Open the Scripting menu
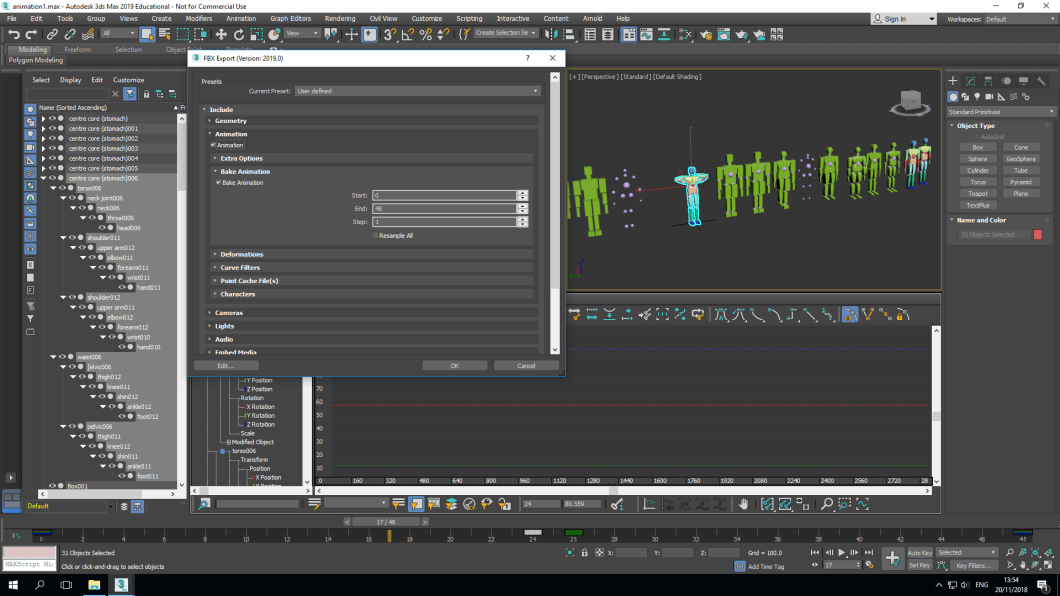This screenshot has height=596, width=1060. click(469, 18)
